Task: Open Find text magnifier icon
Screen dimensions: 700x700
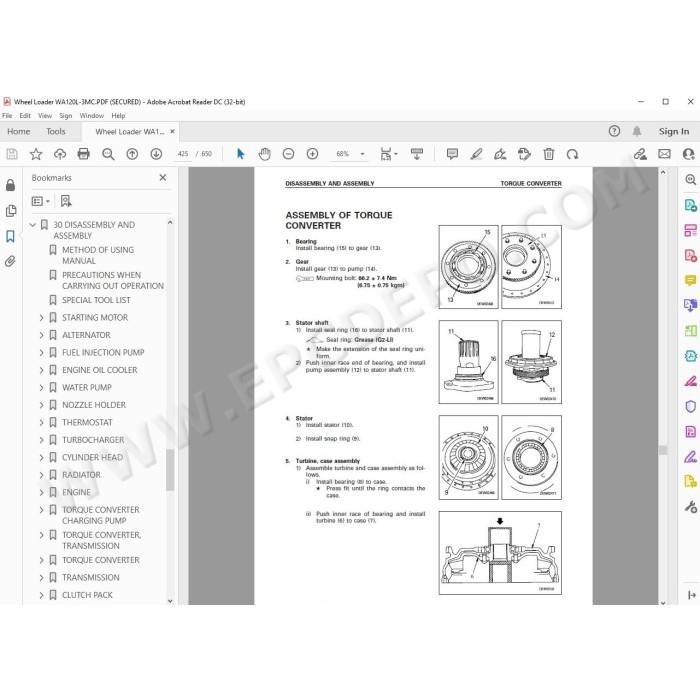Action: click(x=108, y=154)
